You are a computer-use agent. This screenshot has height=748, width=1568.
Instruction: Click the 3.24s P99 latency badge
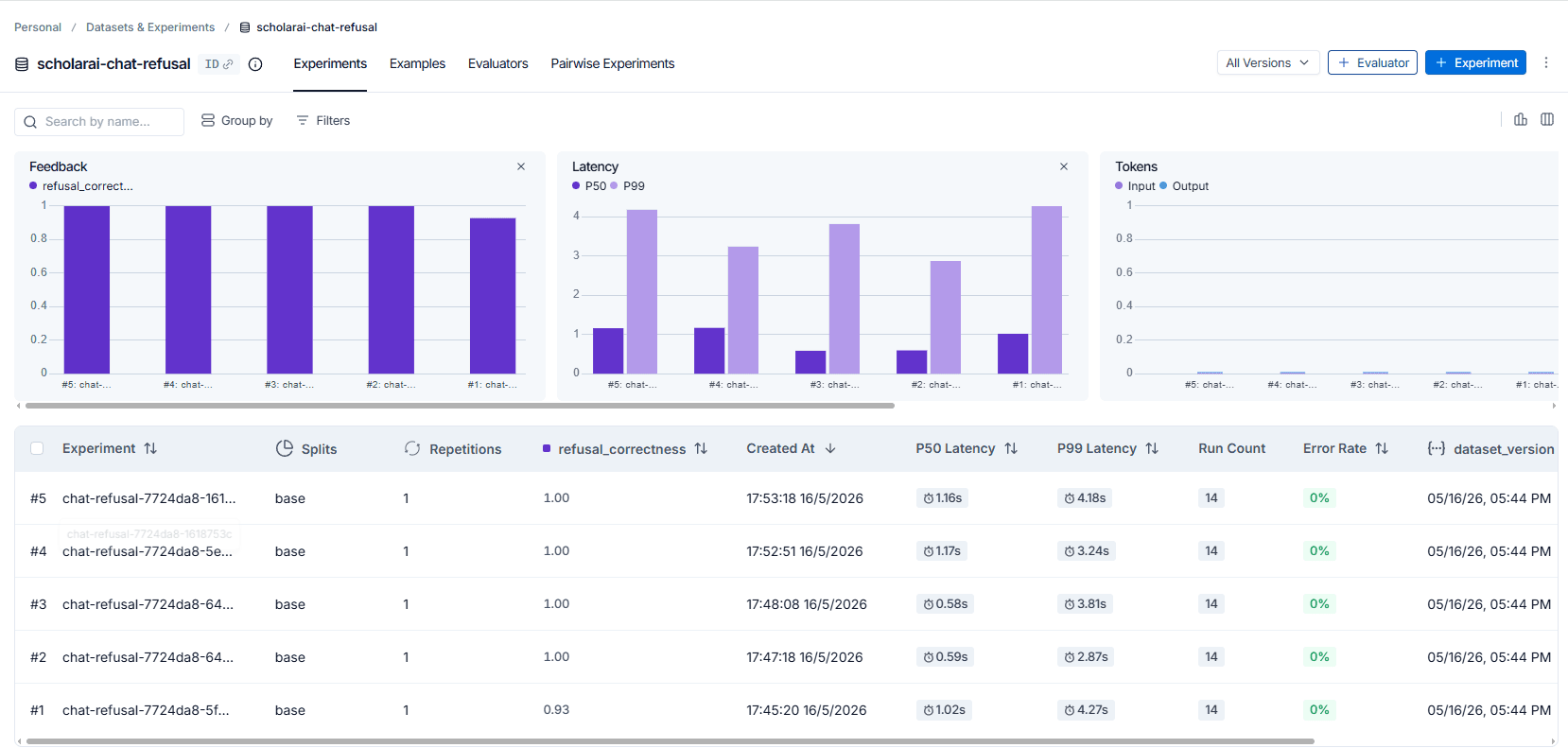click(1087, 551)
